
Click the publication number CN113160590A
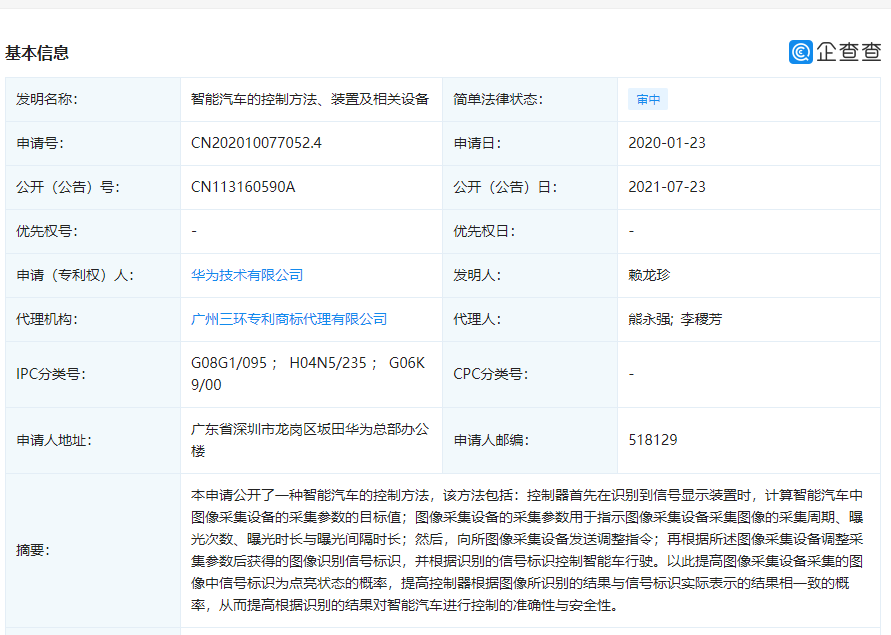[x=245, y=187]
